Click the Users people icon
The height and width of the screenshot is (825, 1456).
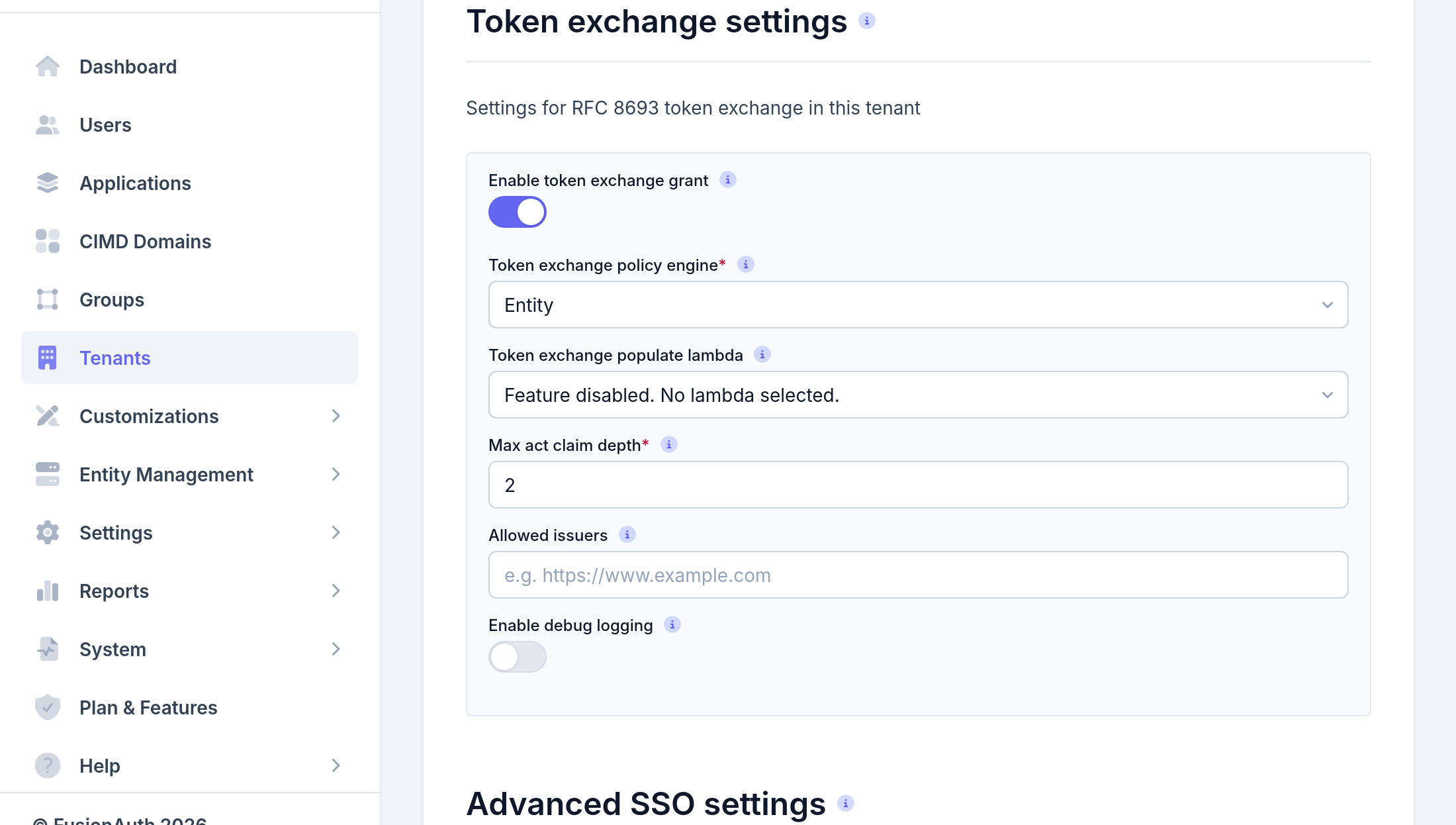point(48,125)
